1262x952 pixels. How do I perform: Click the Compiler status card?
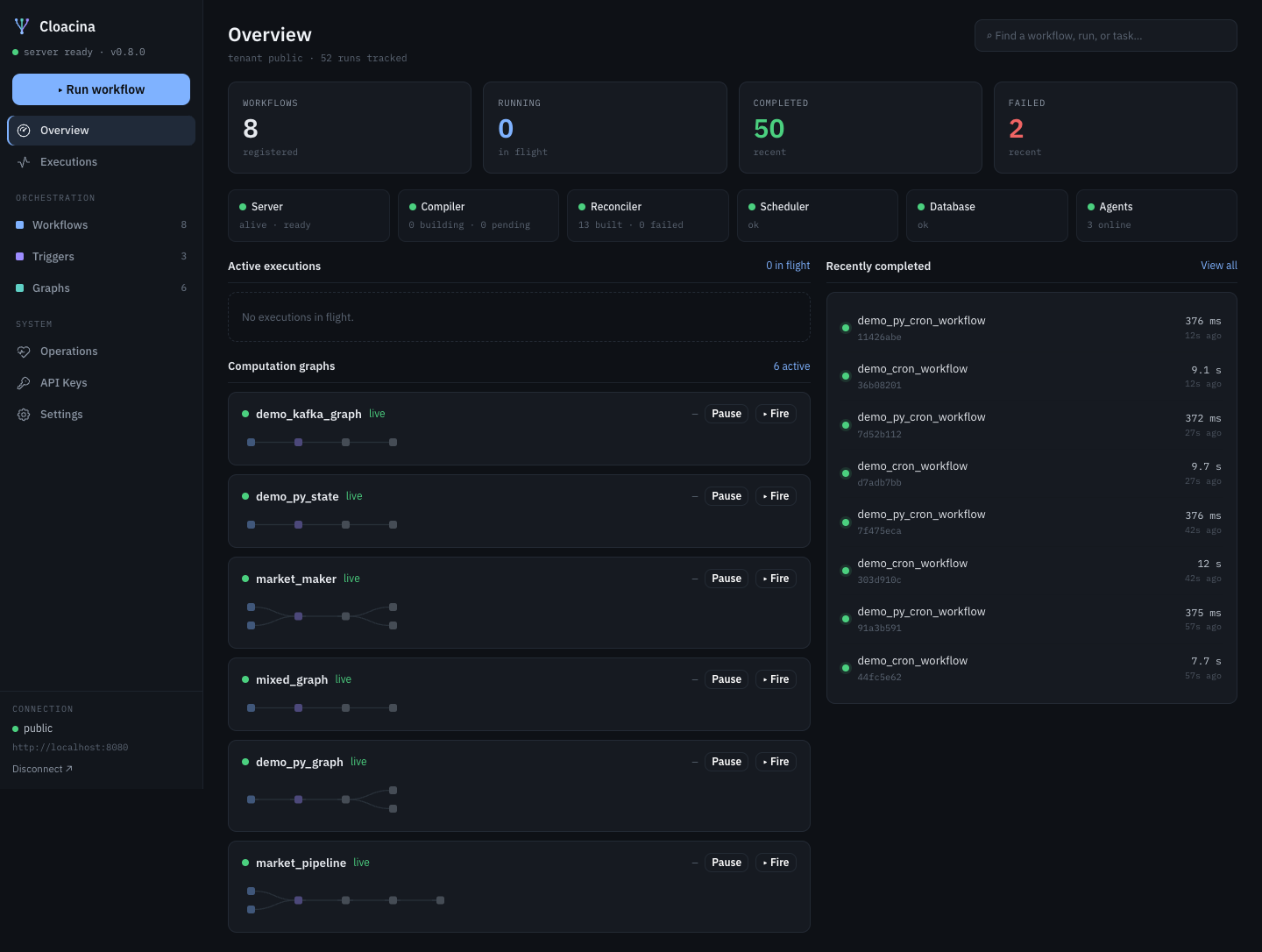pyautogui.click(x=479, y=216)
